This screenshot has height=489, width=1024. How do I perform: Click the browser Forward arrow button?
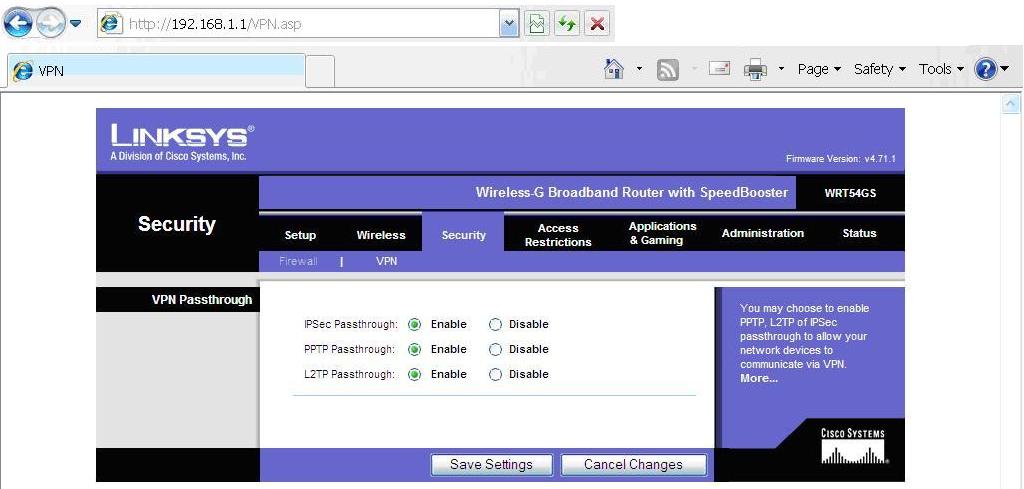(50, 24)
